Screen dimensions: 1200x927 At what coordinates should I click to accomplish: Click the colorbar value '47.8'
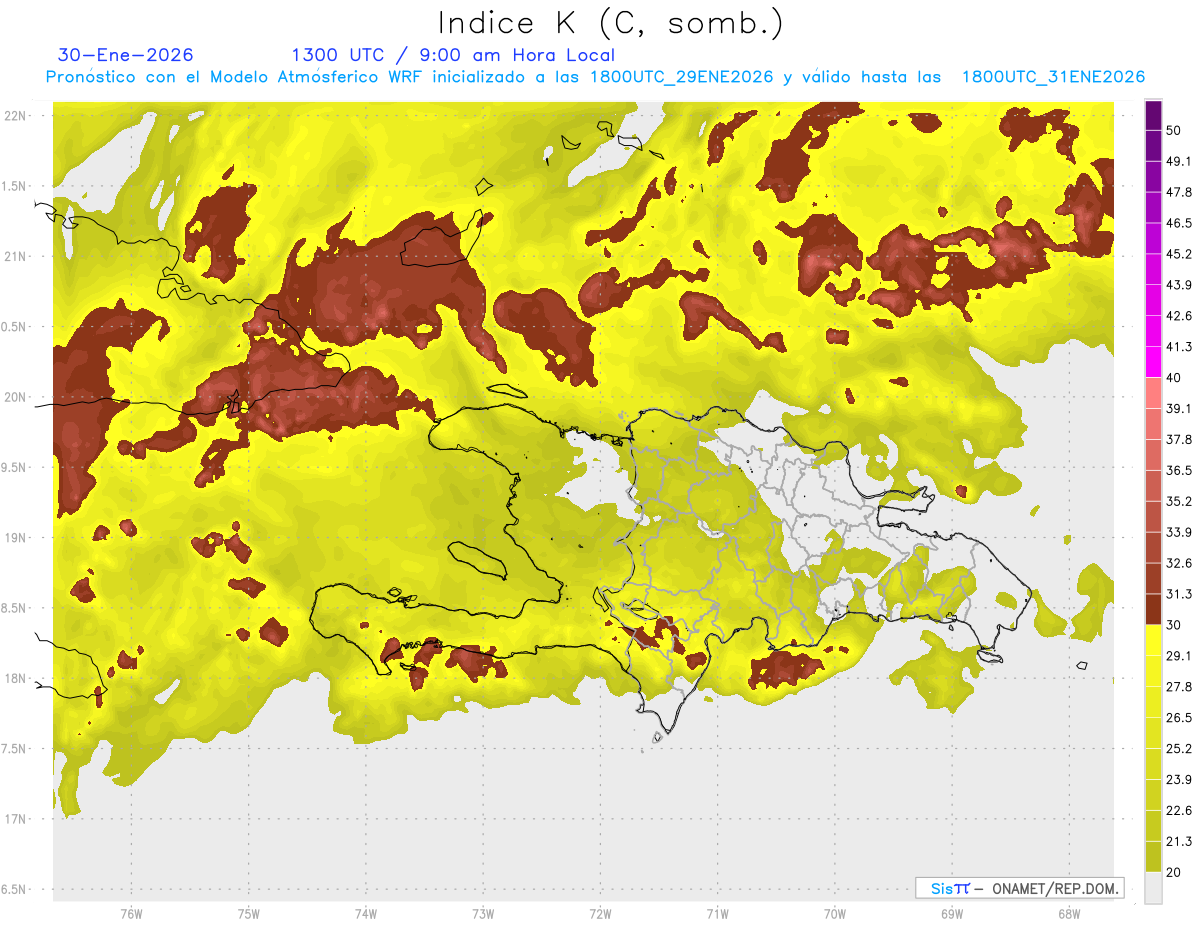point(1178,192)
